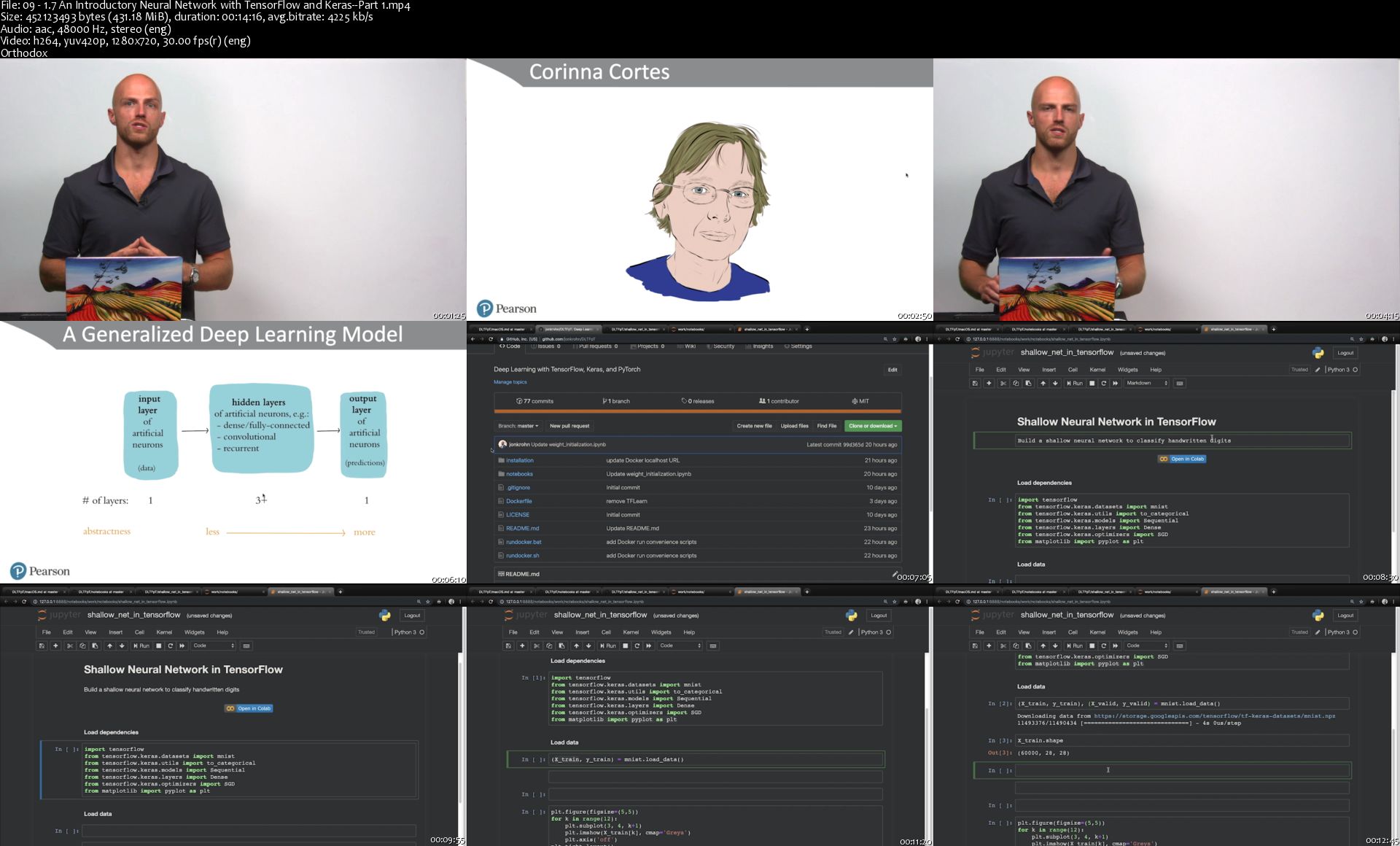1400x846 pixels.
Task: Click cut scissors icon in 00:08:30 frame
Action: coord(1003,384)
